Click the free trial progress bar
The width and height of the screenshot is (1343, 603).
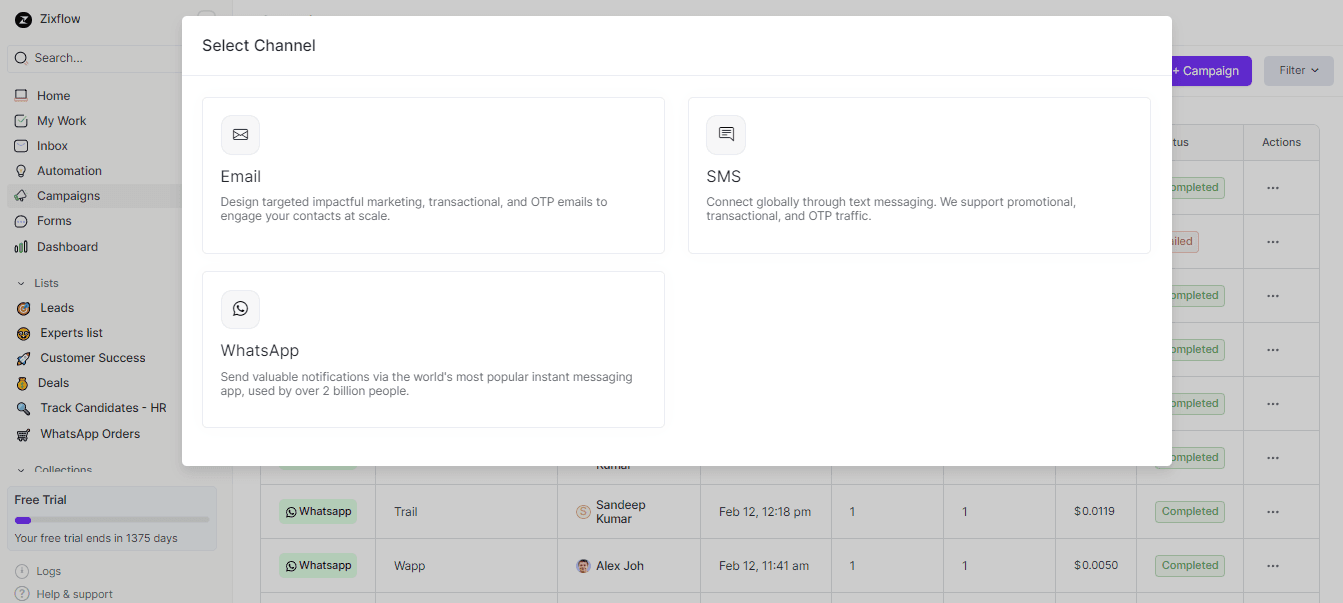coord(112,520)
